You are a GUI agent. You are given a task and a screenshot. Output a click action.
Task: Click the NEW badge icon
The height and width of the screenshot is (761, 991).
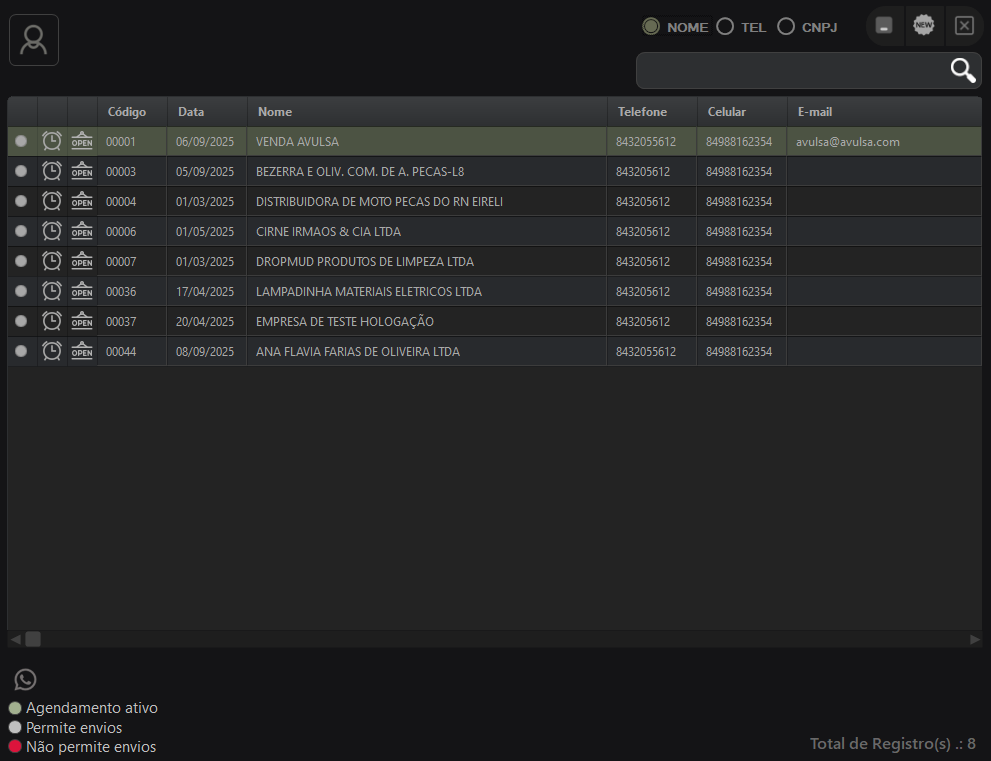pyautogui.click(x=924, y=26)
